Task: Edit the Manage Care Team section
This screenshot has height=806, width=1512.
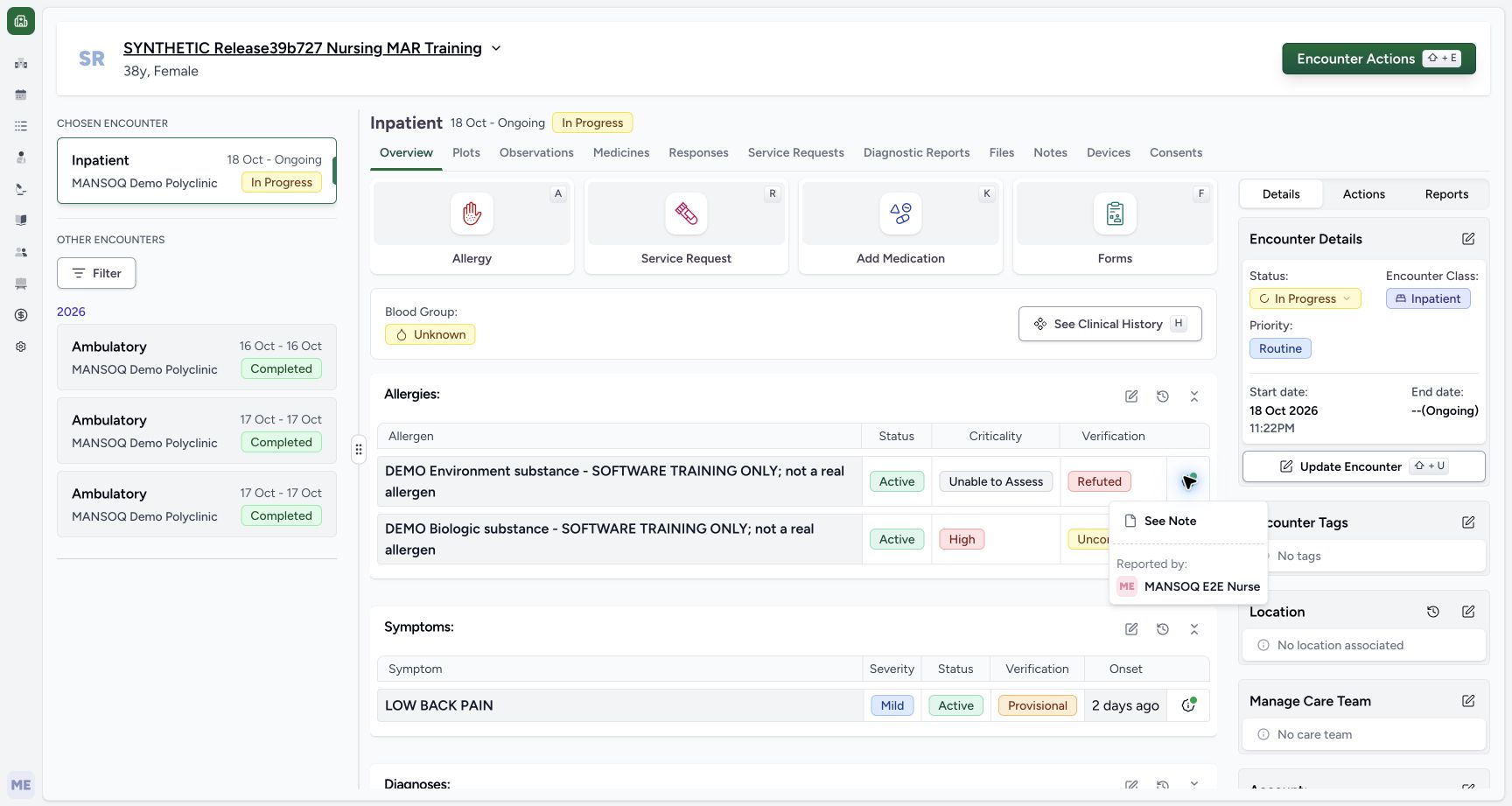Action: pos(1468,701)
